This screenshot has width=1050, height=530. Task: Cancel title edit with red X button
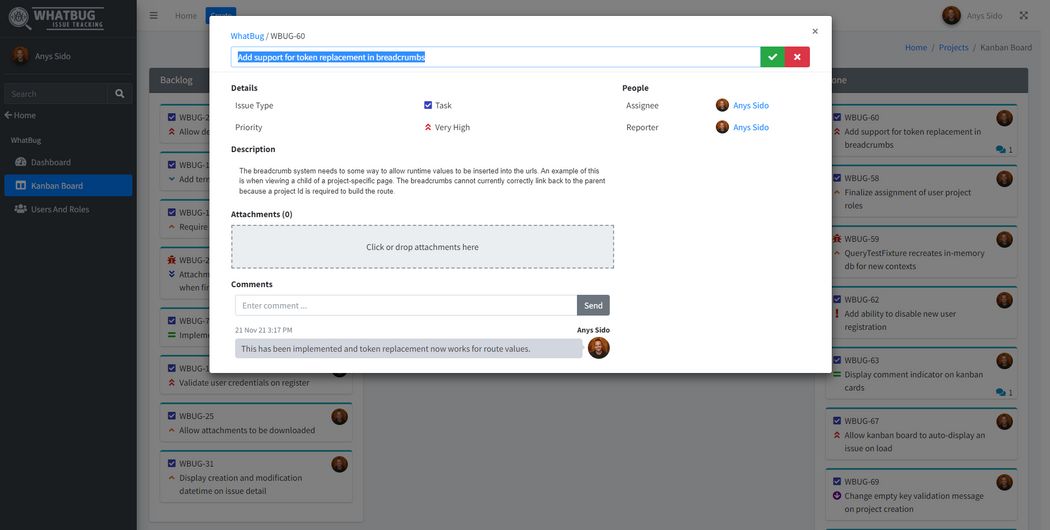coord(797,57)
